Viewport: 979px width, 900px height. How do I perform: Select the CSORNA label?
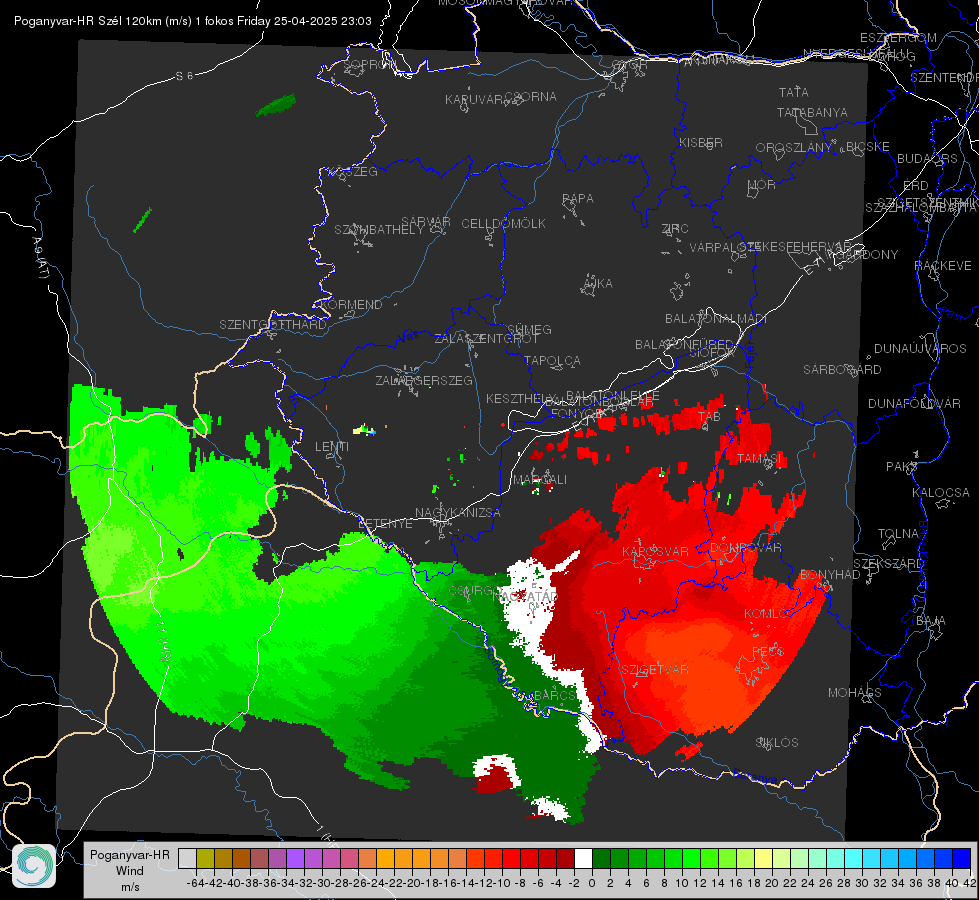tap(531, 97)
